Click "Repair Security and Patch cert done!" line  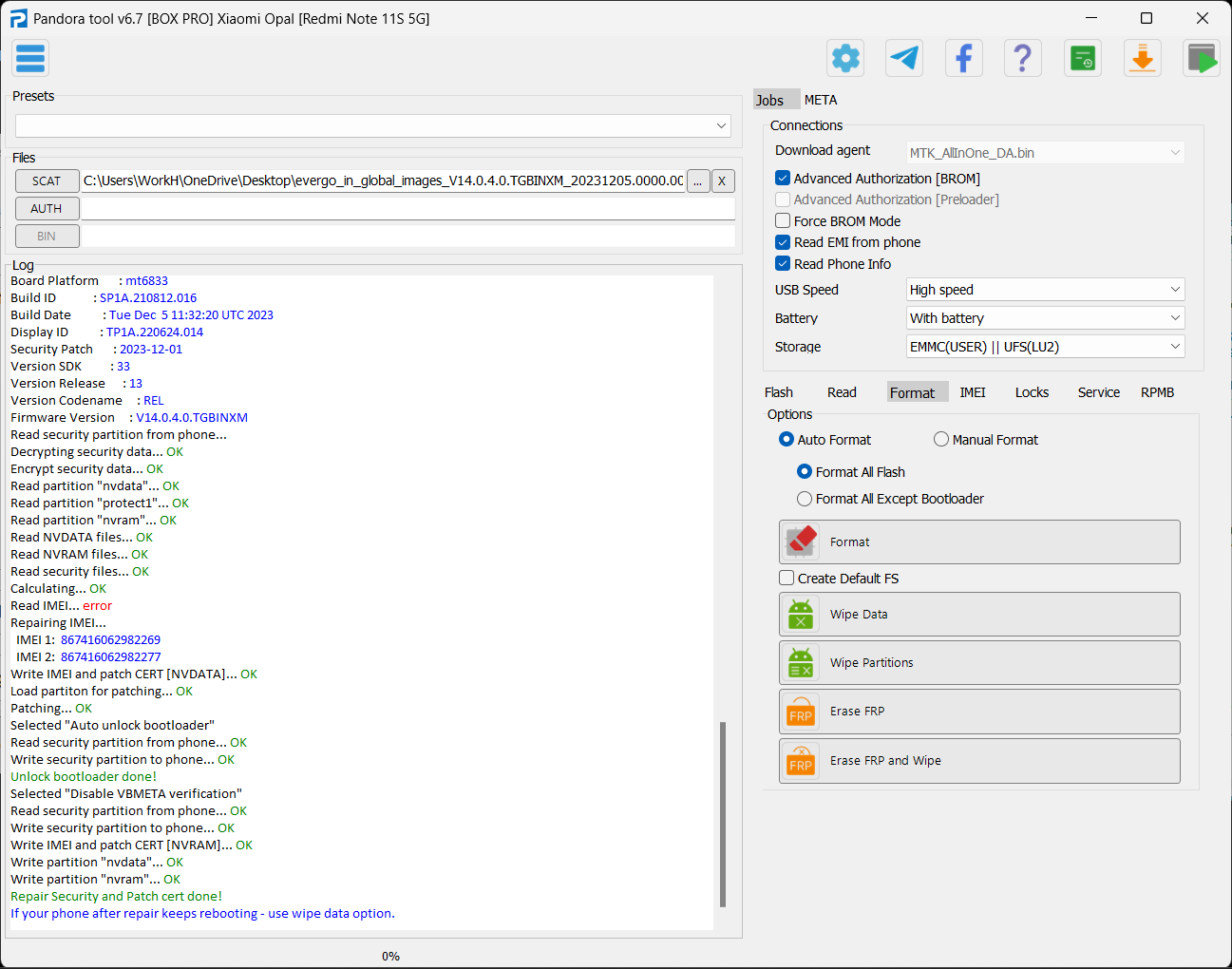pos(116,896)
